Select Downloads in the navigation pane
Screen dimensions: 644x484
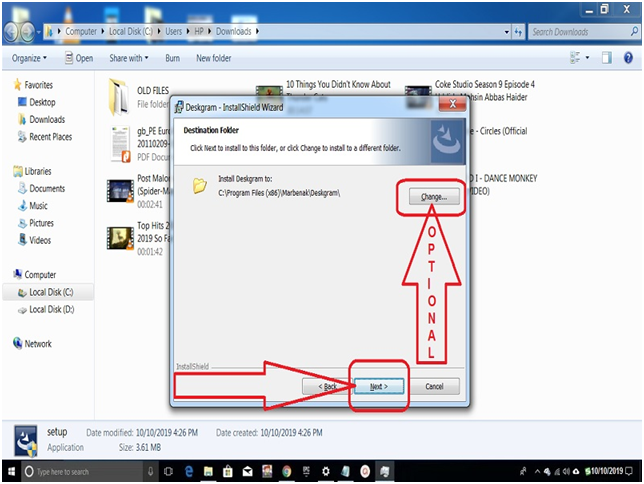point(41,120)
